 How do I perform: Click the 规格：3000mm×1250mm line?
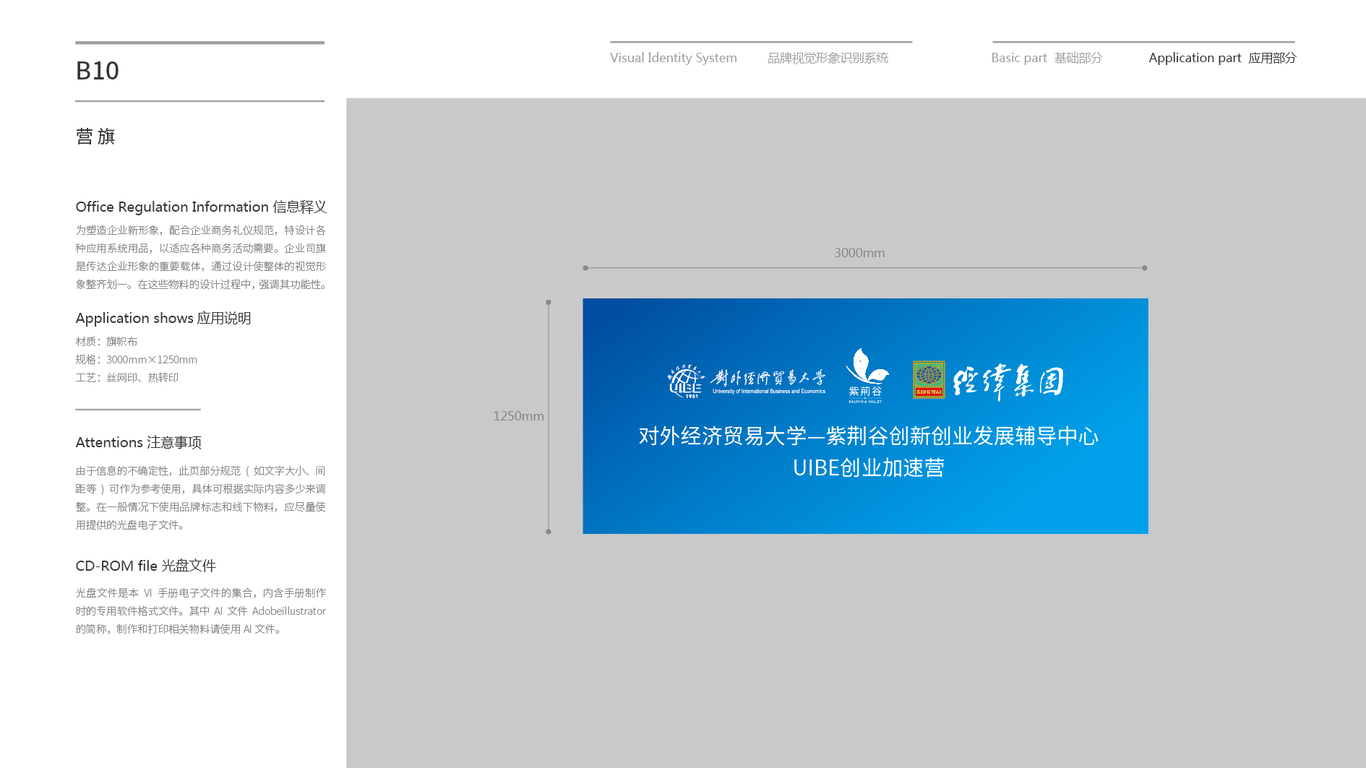(136, 360)
